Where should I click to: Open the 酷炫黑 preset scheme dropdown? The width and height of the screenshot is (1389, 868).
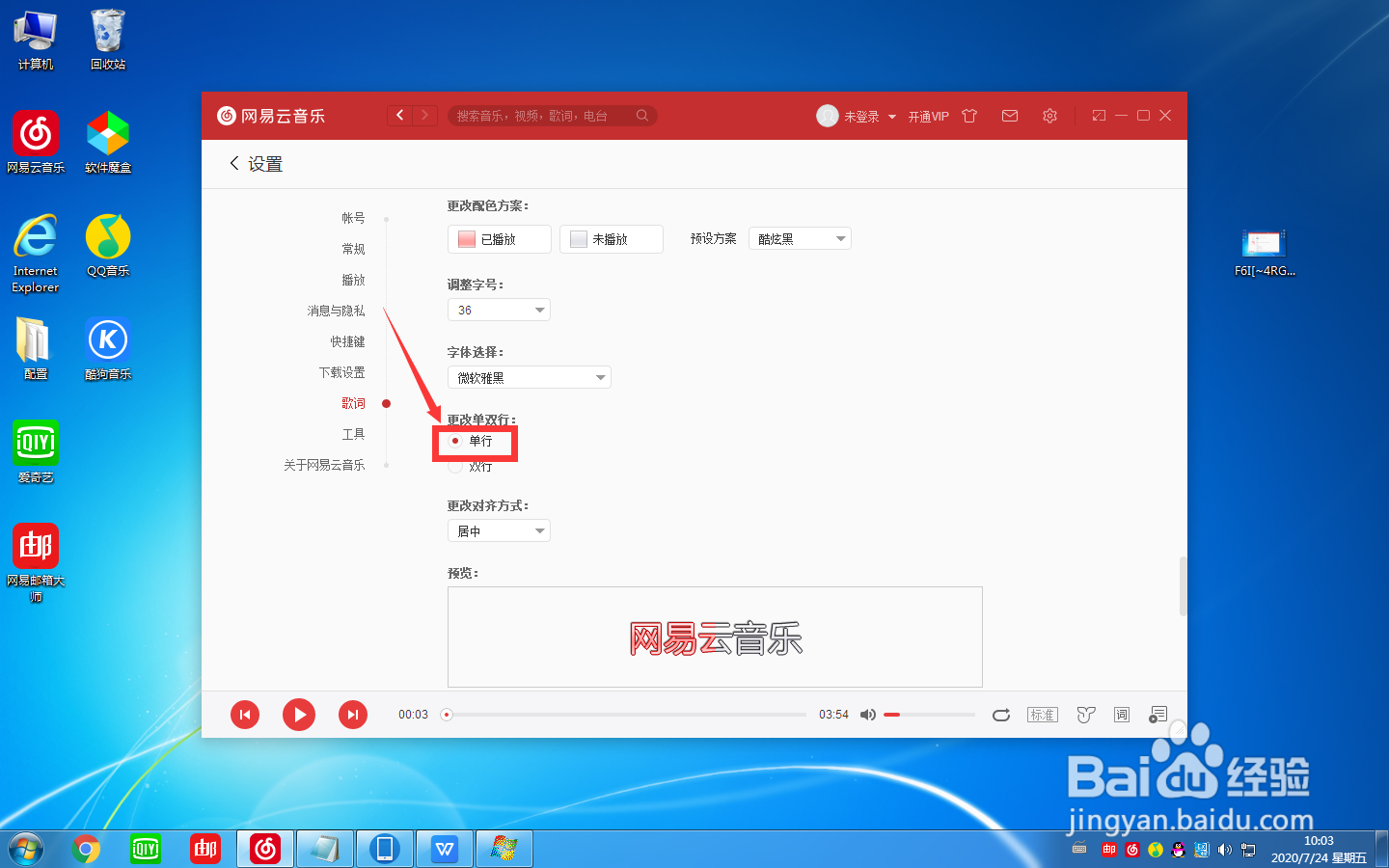(x=800, y=238)
